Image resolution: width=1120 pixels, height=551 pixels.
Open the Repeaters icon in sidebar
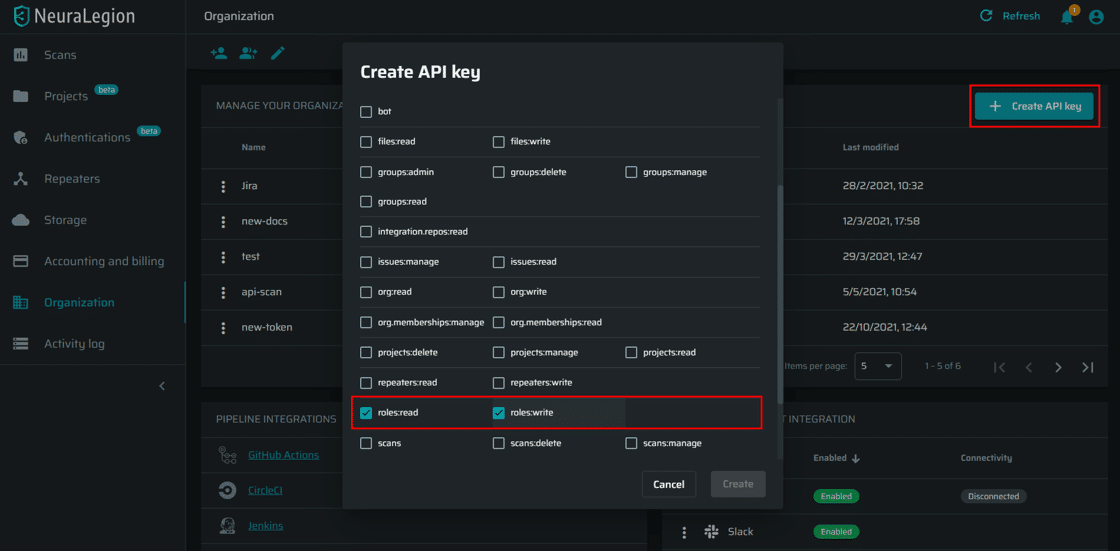tap(21, 179)
